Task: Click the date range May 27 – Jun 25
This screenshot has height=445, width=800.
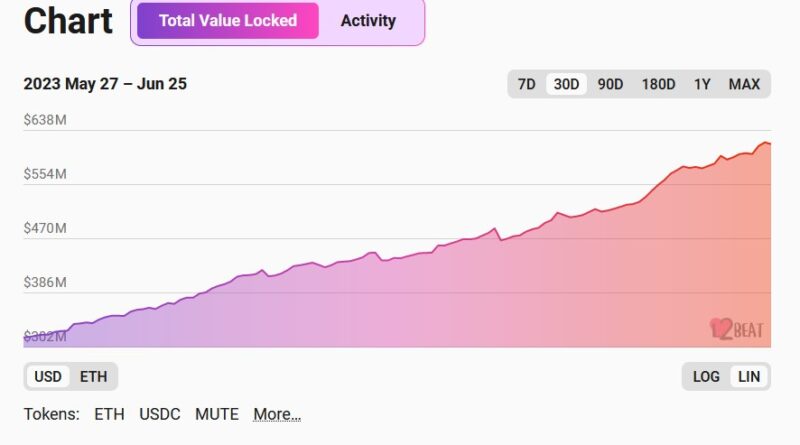Action: pos(105,84)
